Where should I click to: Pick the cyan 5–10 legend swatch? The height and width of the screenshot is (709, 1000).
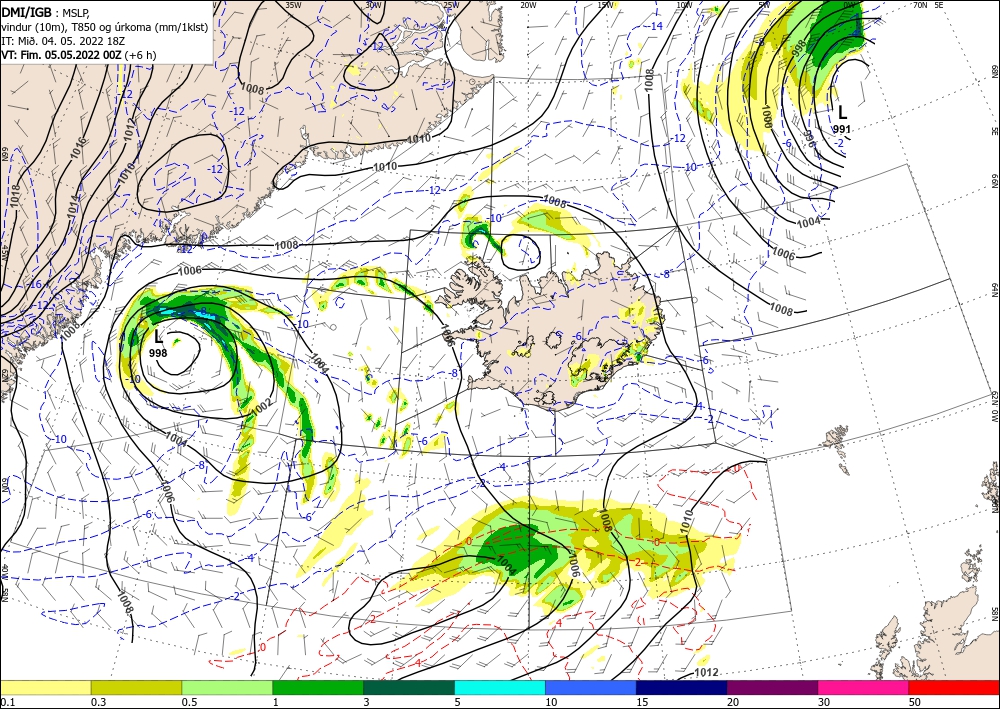(500, 687)
